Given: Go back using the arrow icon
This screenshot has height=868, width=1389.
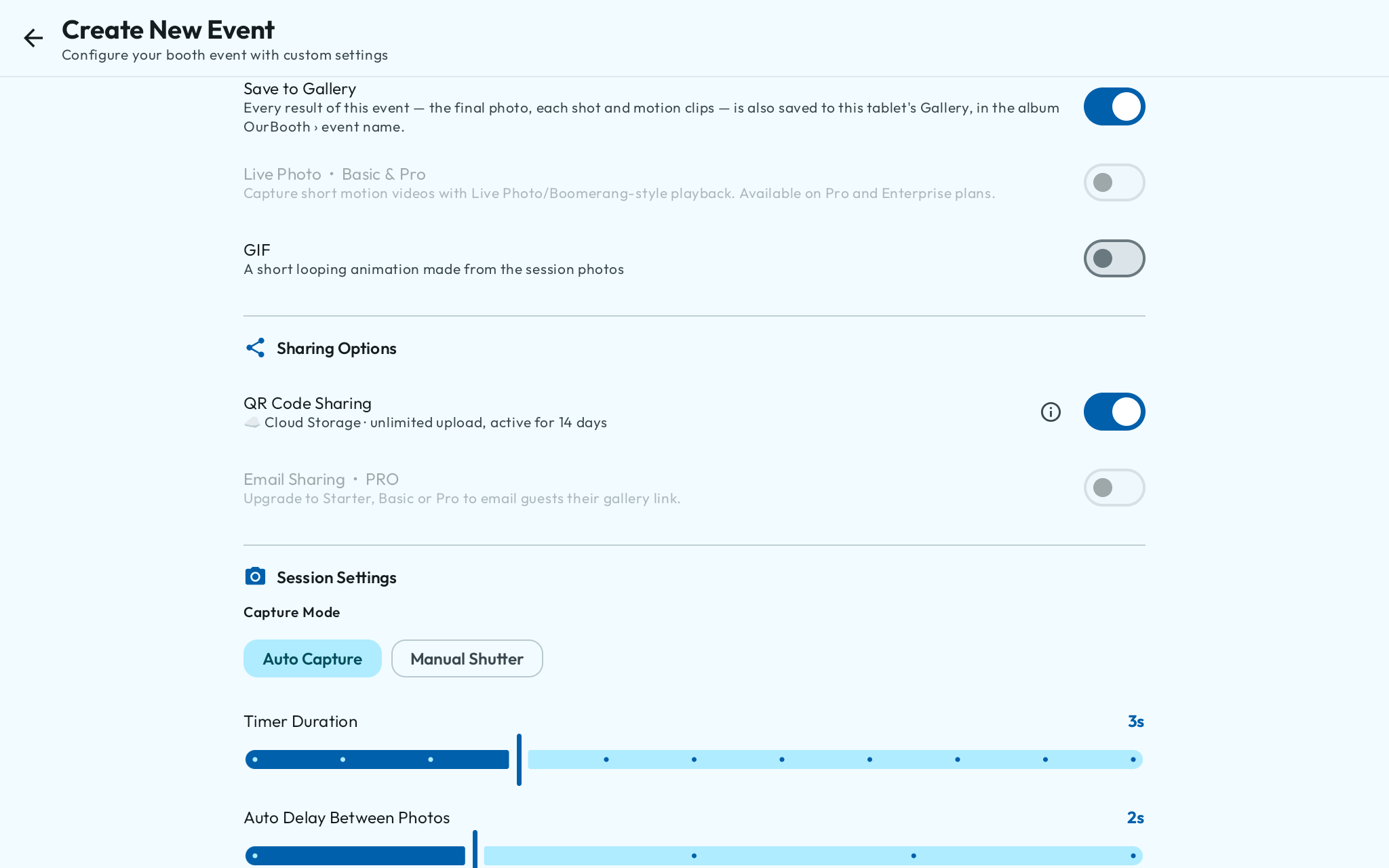Looking at the screenshot, I should tap(33, 38).
